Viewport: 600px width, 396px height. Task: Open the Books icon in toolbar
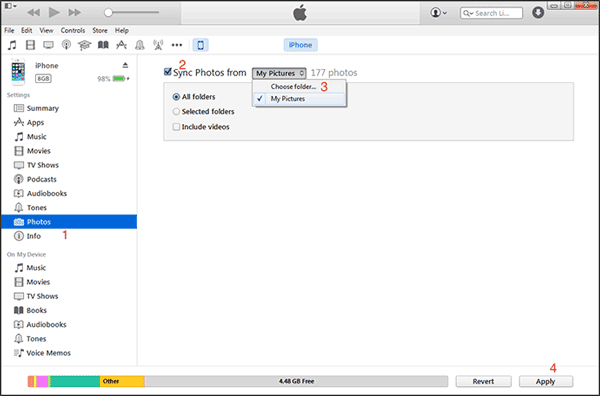tap(103, 45)
